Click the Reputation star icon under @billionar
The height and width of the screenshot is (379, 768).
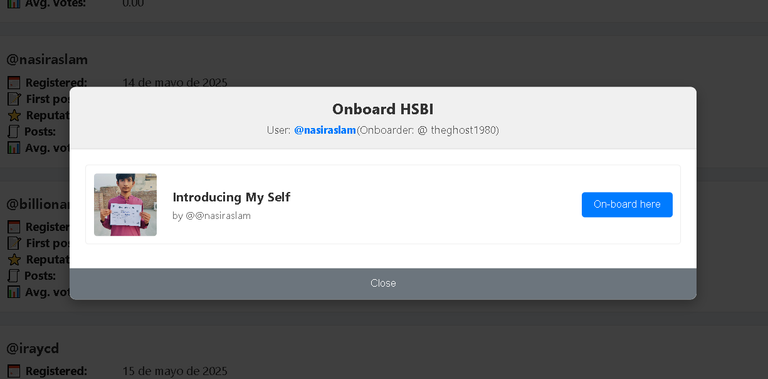tap(14, 260)
